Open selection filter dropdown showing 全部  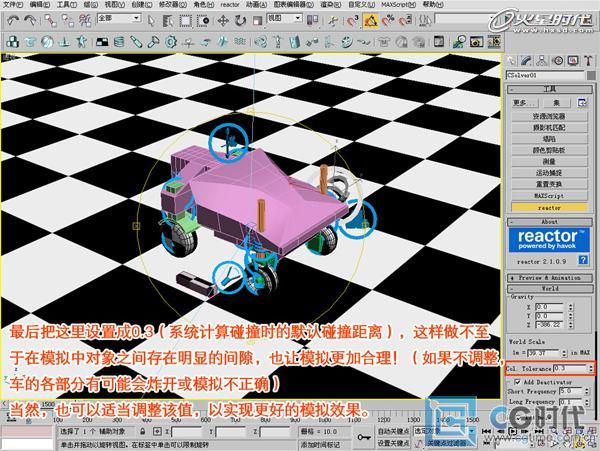(119, 18)
